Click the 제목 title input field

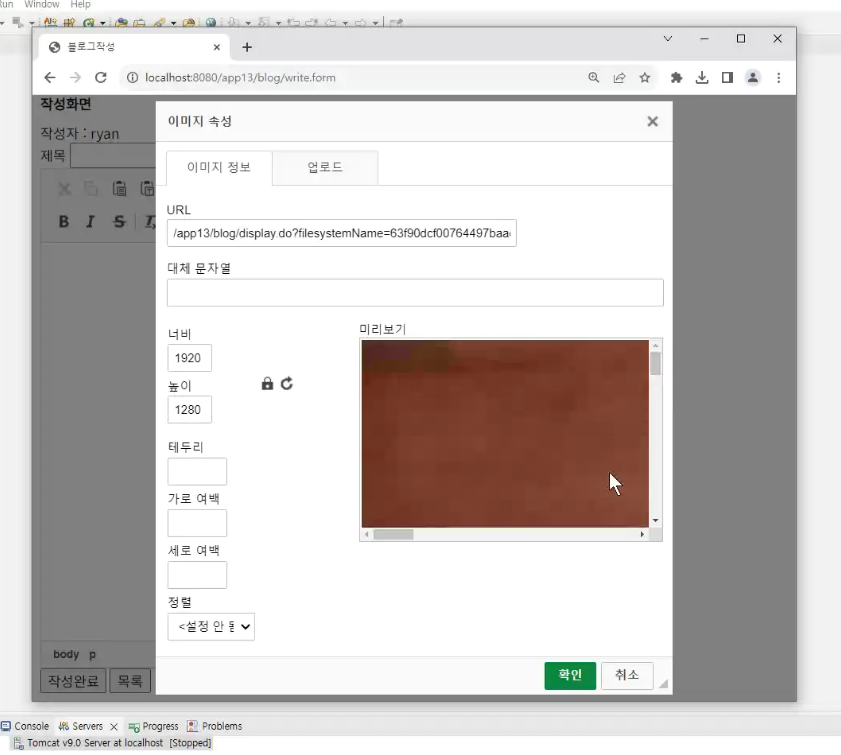pyautogui.click(x=113, y=156)
